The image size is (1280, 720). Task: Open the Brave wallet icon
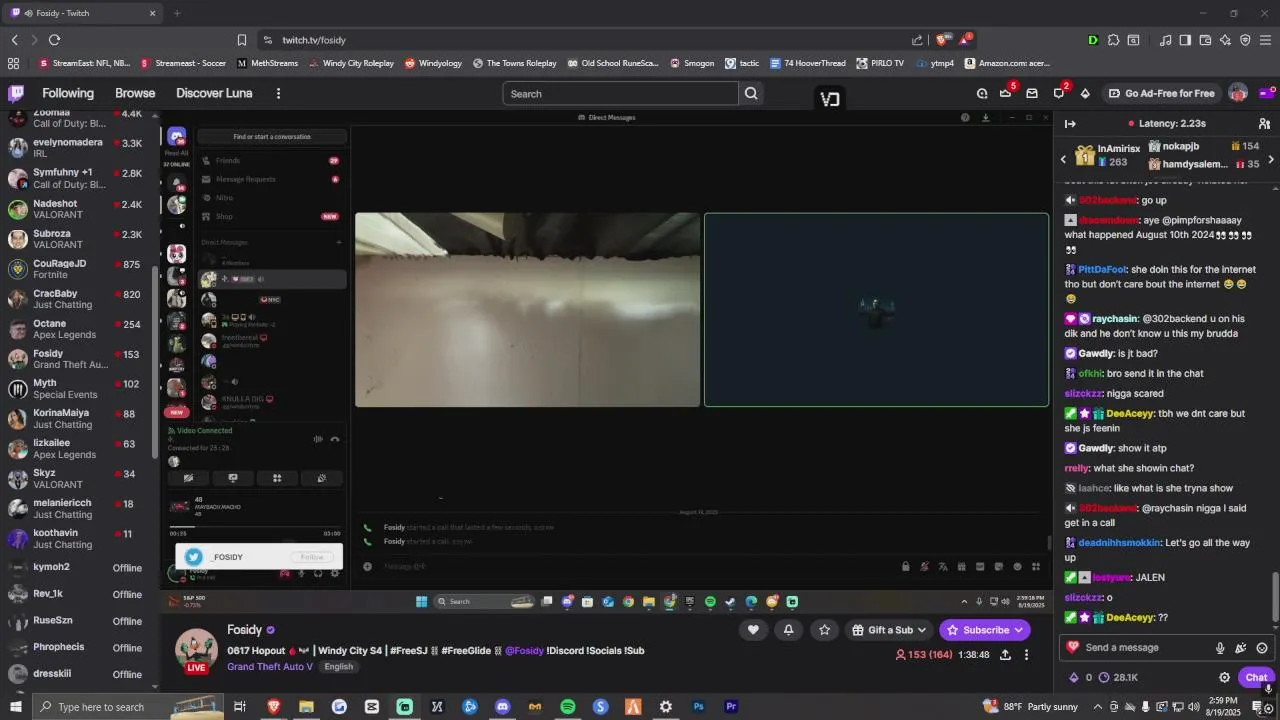click(x=1205, y=40)
